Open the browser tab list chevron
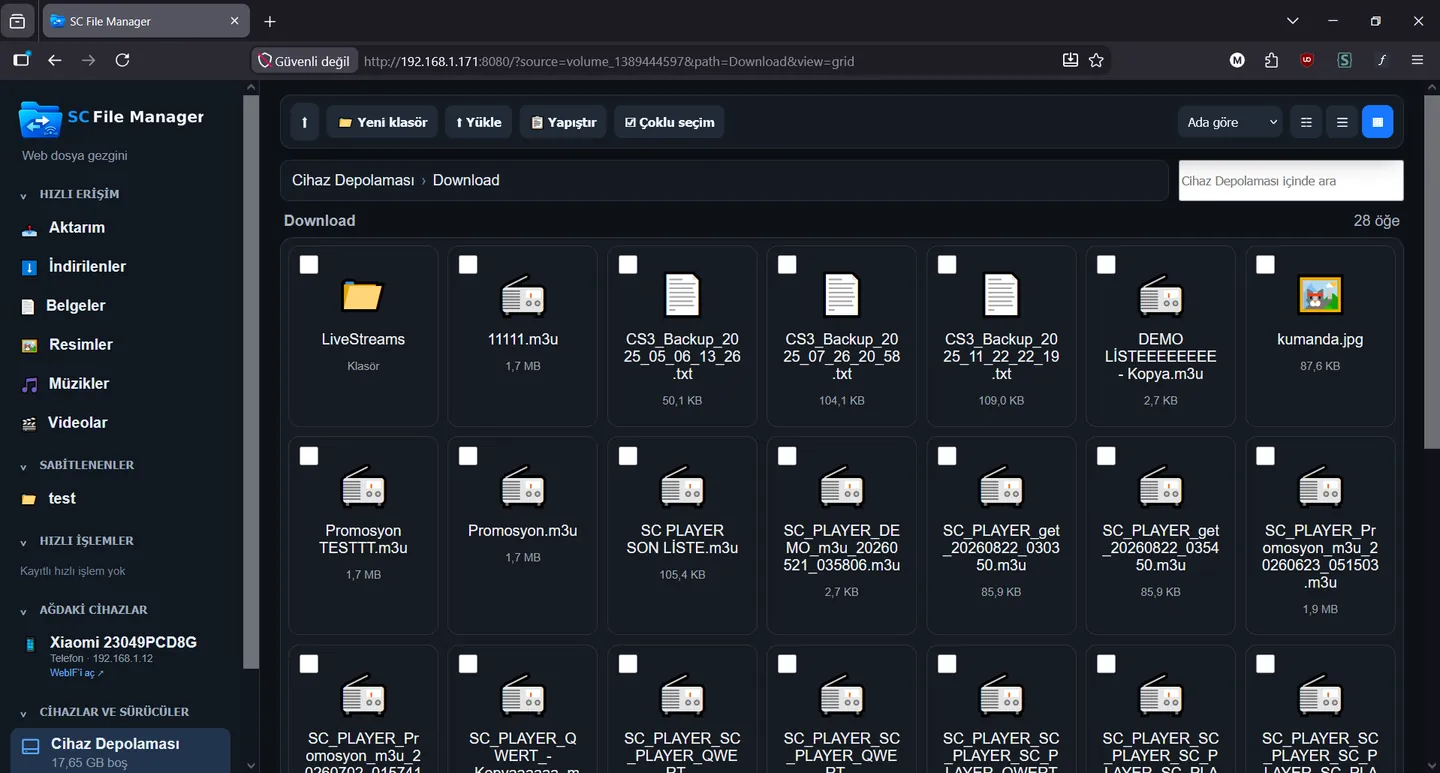Viewport: 1440px width, 773px height. pyautogui.click(x=1293, y=21)
